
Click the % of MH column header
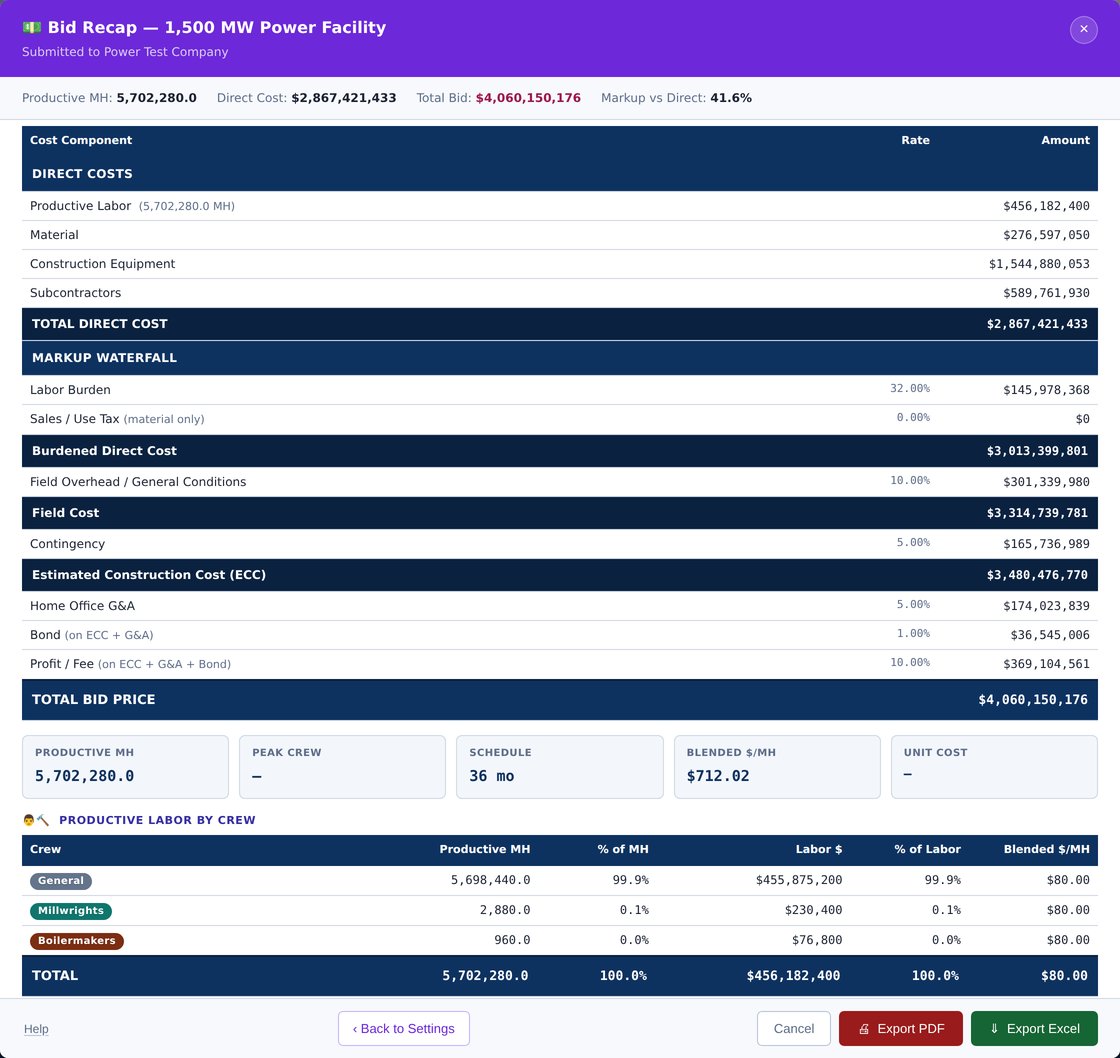coord(623,849)
